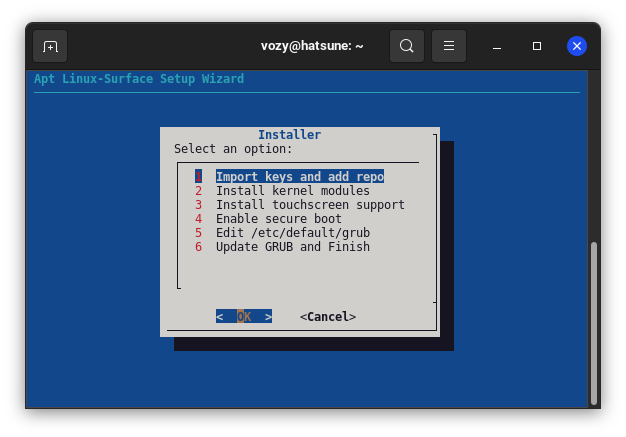Click the number 2 tag
Viewport: 626px width, 437px height.
[198, 191]
